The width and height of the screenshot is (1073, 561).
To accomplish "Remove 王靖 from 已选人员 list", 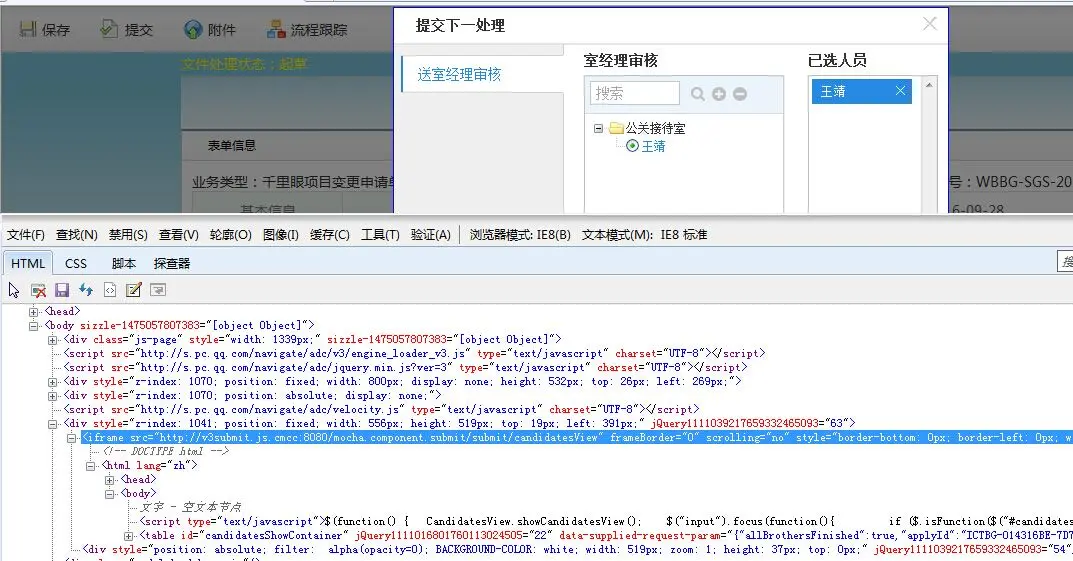I will [901, 90].
